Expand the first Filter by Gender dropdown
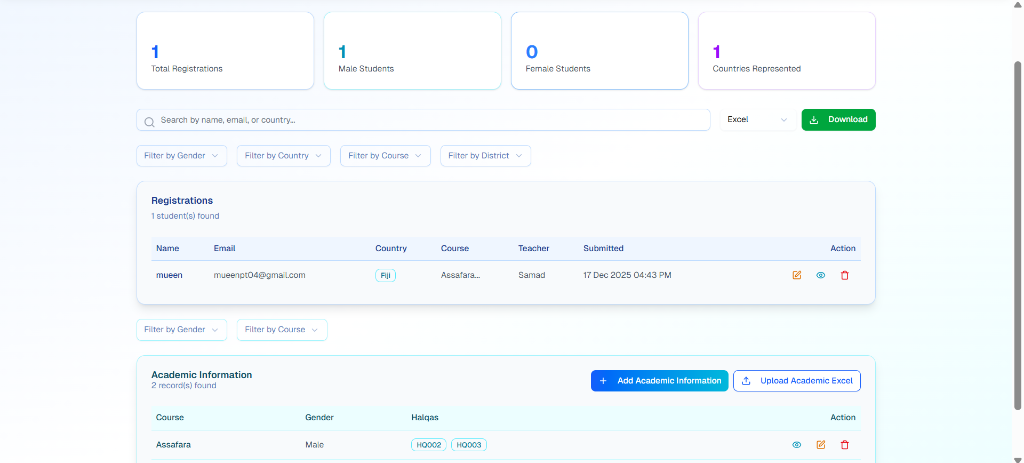The image size is (1024, 463). [181, 156]
